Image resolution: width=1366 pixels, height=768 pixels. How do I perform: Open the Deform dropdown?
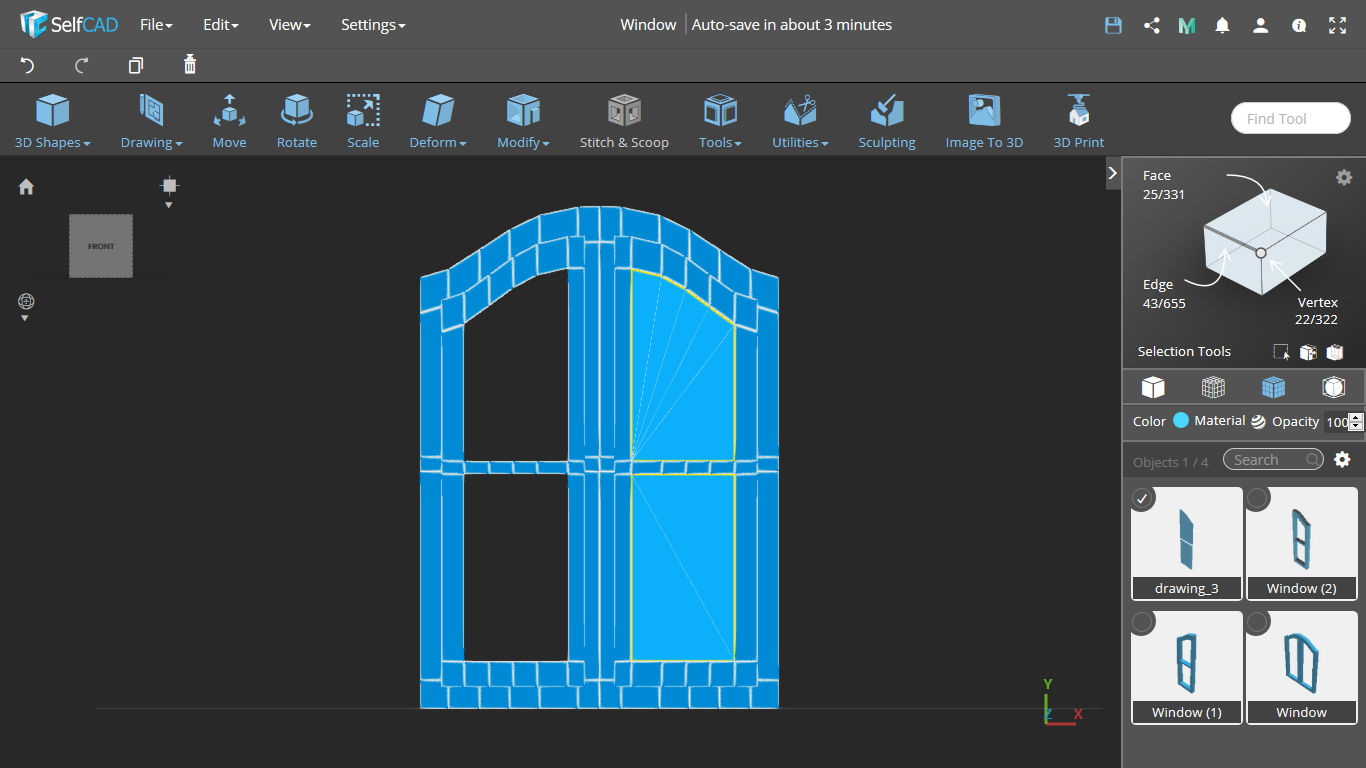pos(438,121)
